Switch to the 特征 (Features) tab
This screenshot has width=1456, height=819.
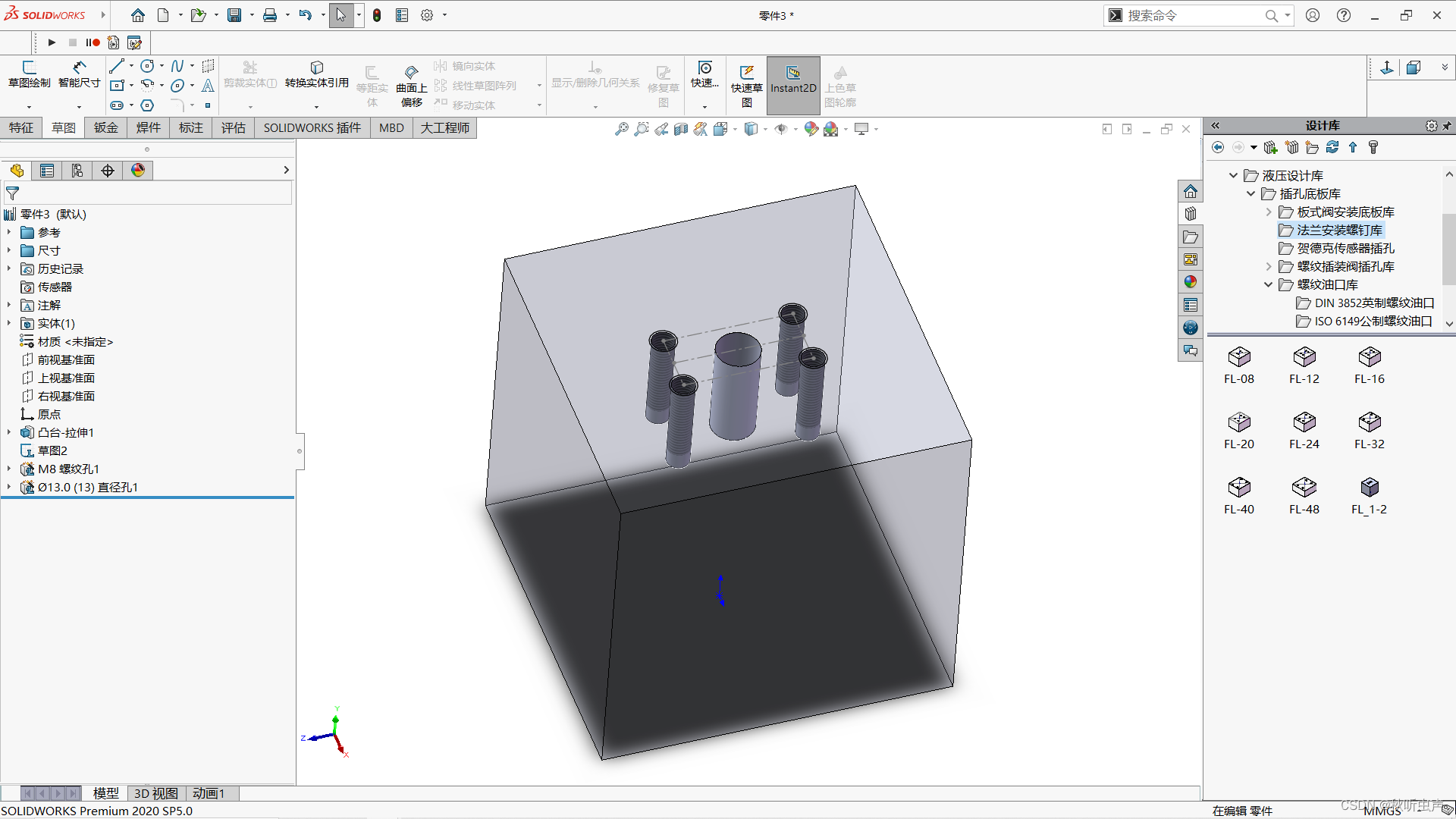click(x=21, y=127)
